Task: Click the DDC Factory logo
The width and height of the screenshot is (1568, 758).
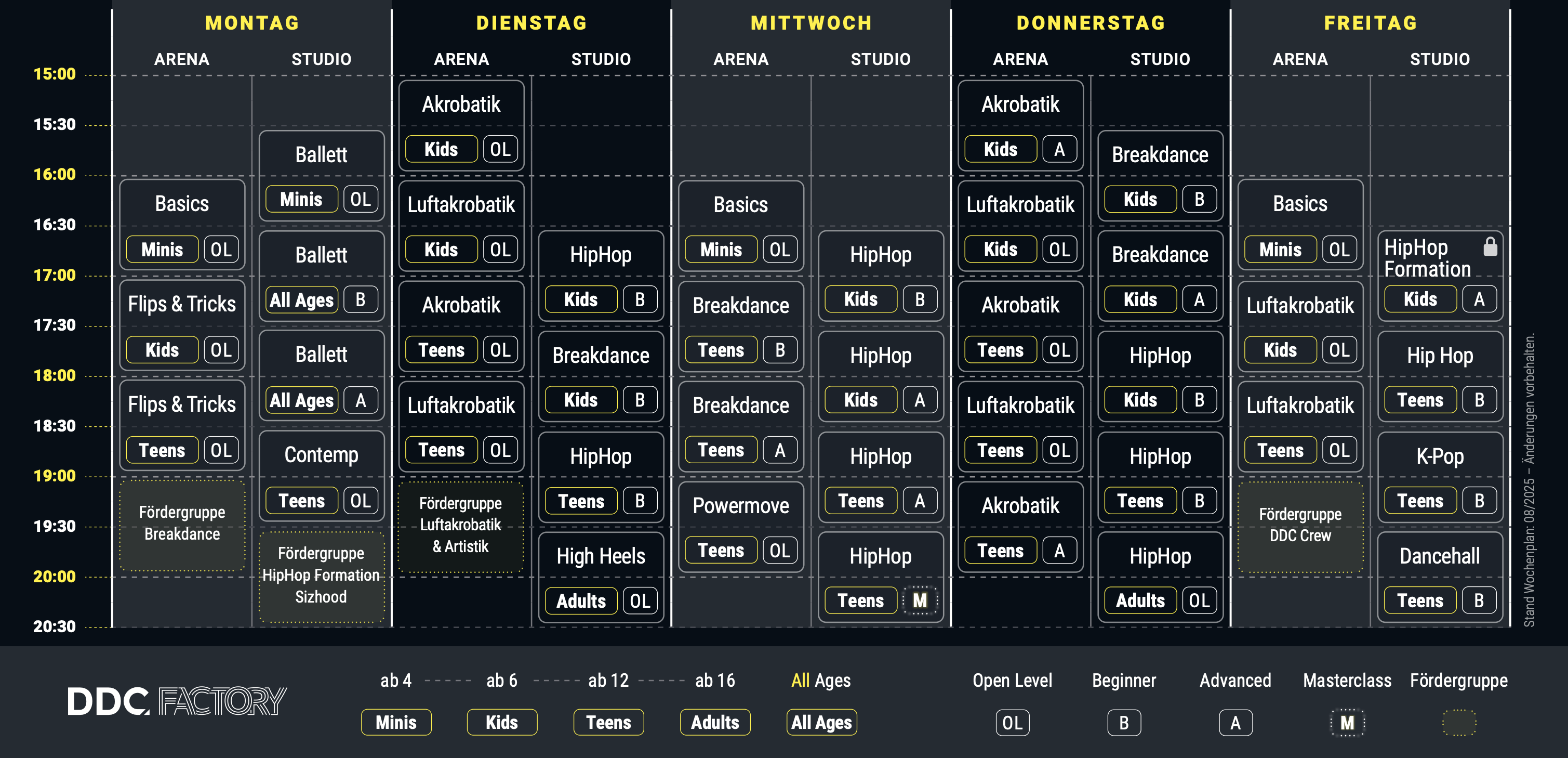Action: [177, 701]
